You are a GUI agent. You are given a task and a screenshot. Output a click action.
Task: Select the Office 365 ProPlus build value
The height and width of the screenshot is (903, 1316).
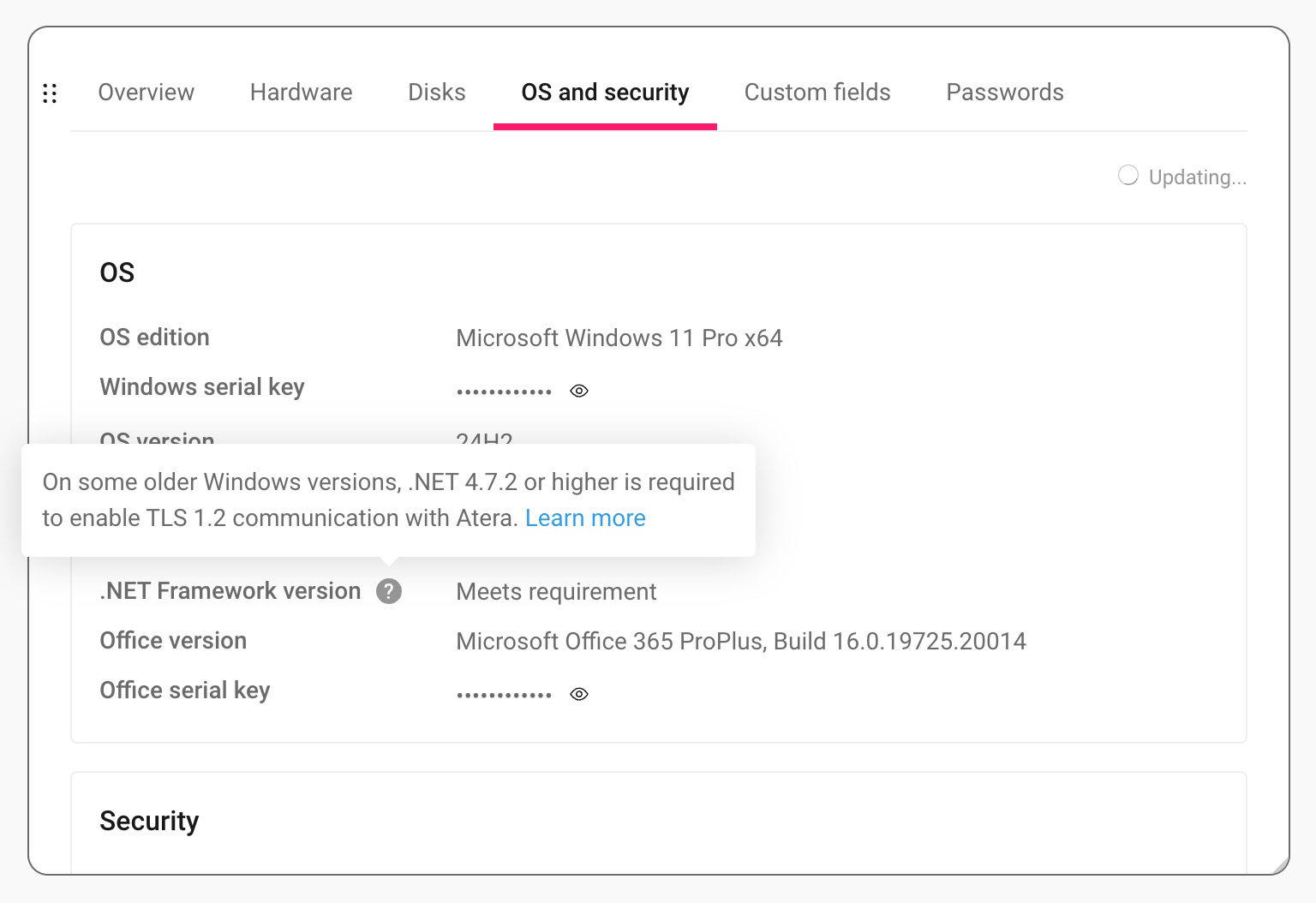[741, 642]
